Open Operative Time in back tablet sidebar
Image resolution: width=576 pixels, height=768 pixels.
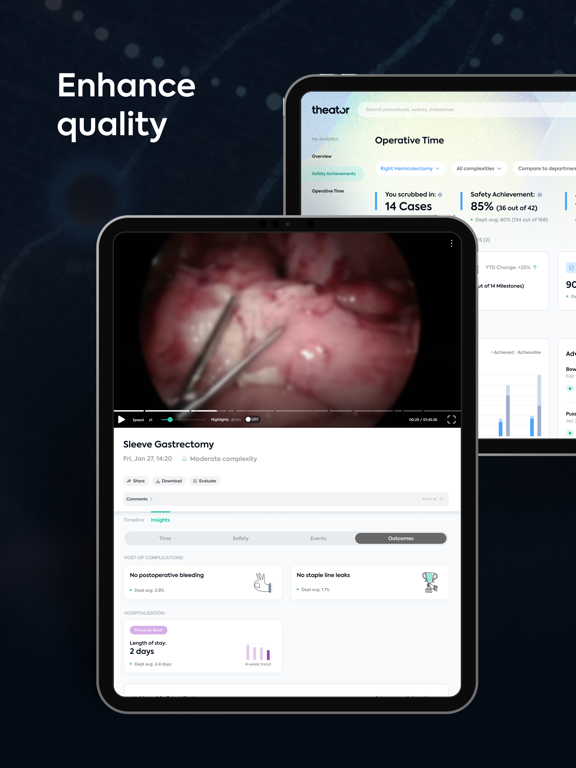tap(328, 191)
